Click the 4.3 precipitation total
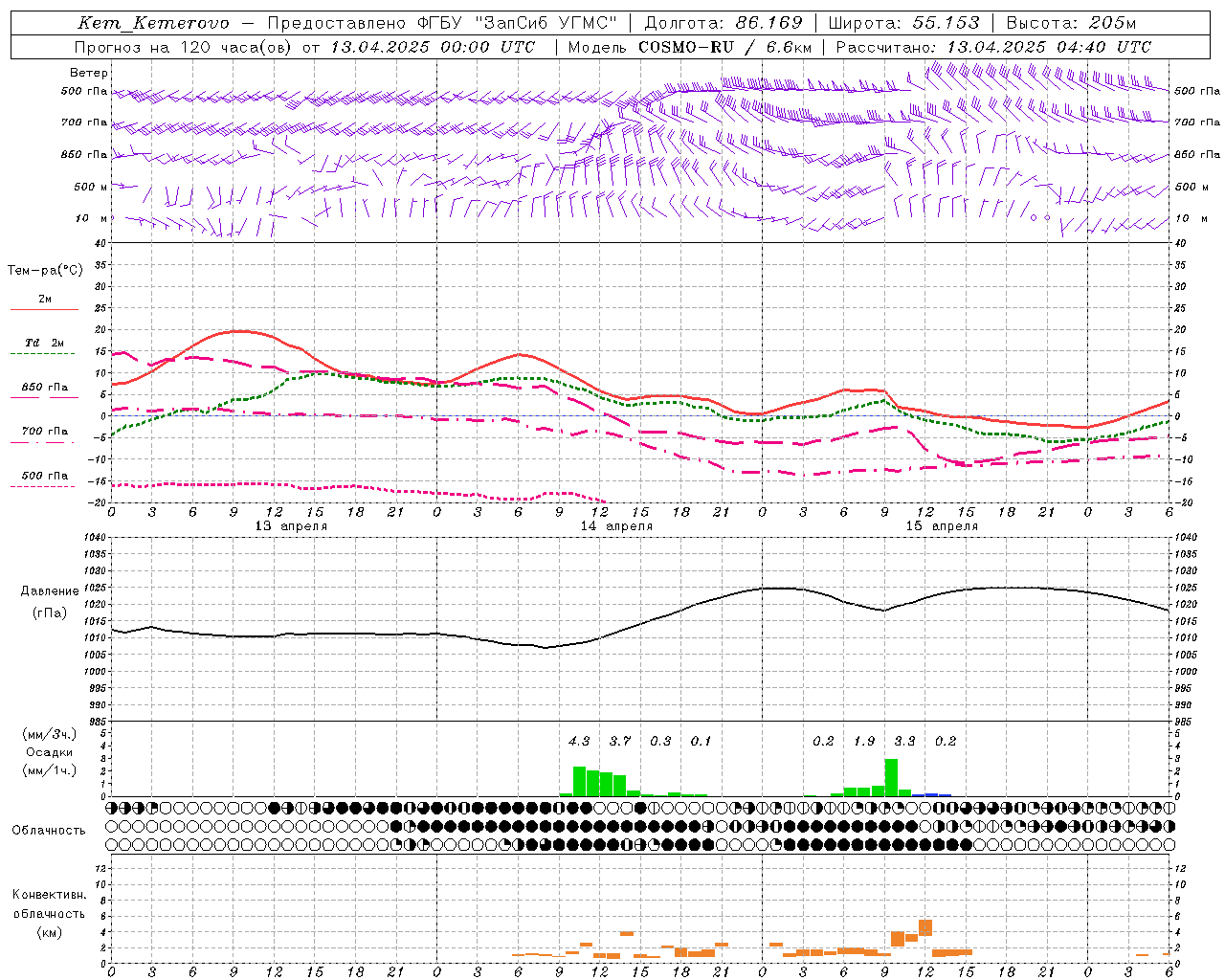Screen dimensions: 1225x980 [x=579, y=742]
